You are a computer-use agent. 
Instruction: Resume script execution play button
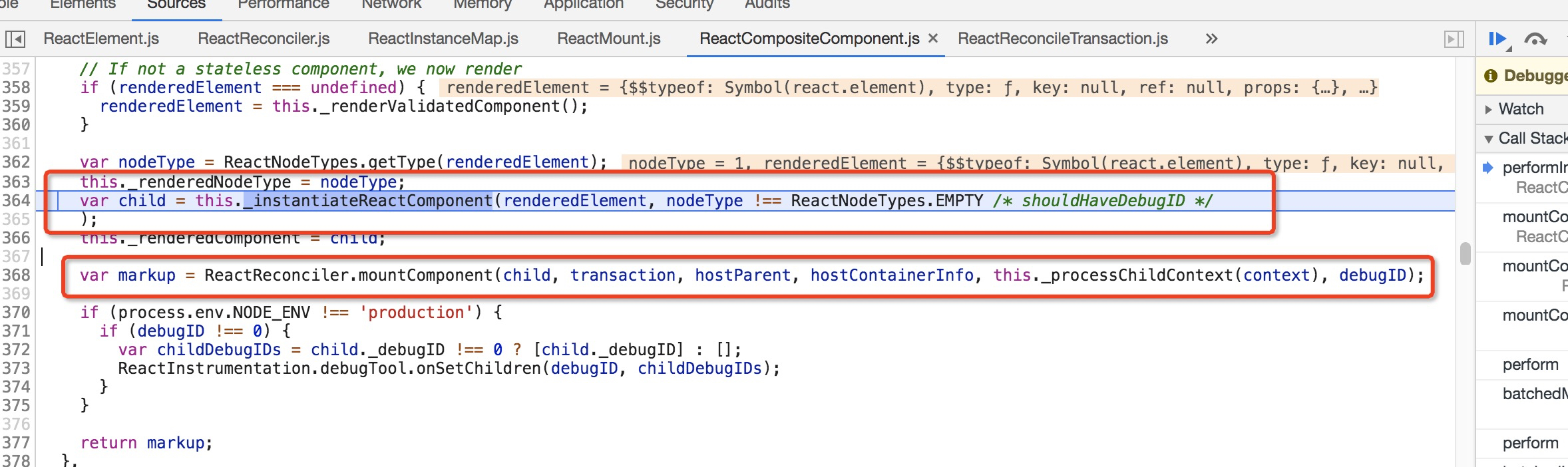tap(1499, 39)
